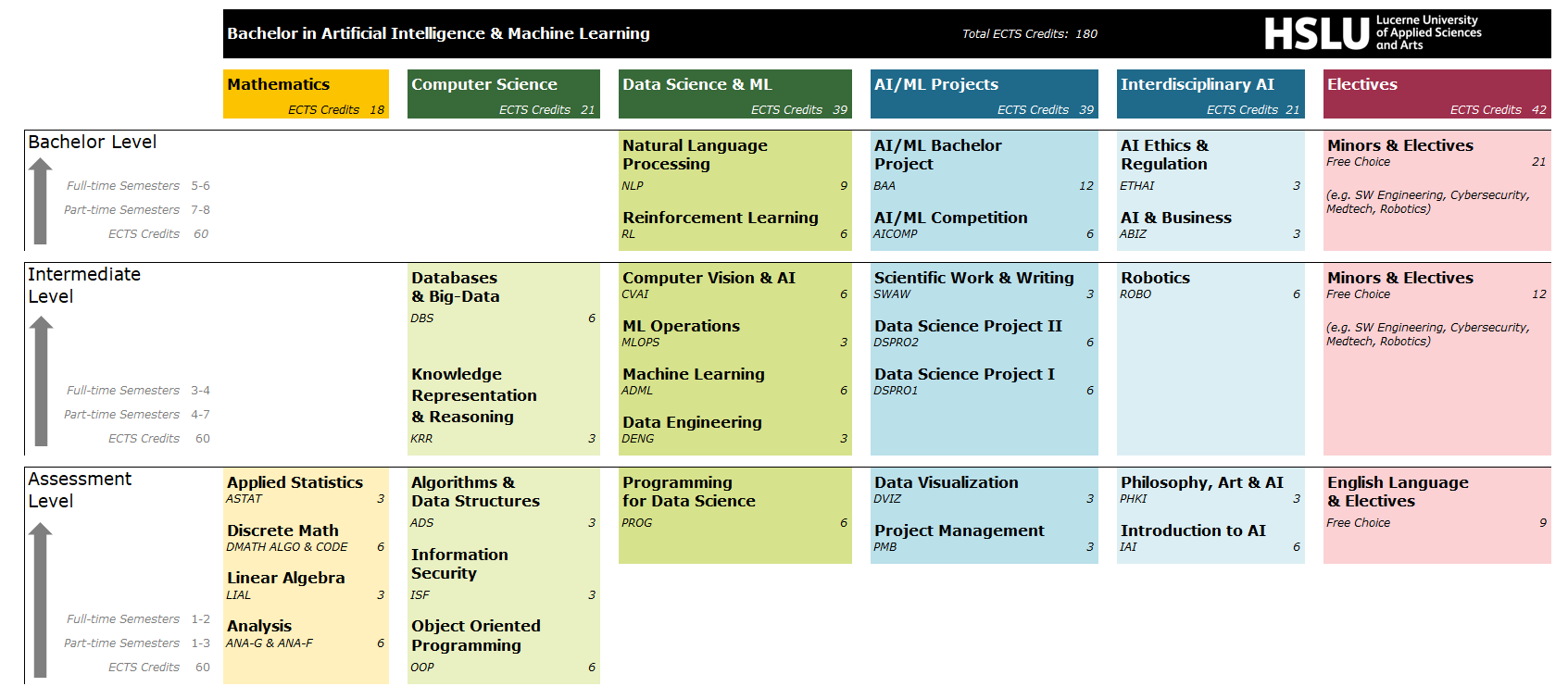Click the red Electives header block
The image size is (1568, 699).
coord(1436,94)
